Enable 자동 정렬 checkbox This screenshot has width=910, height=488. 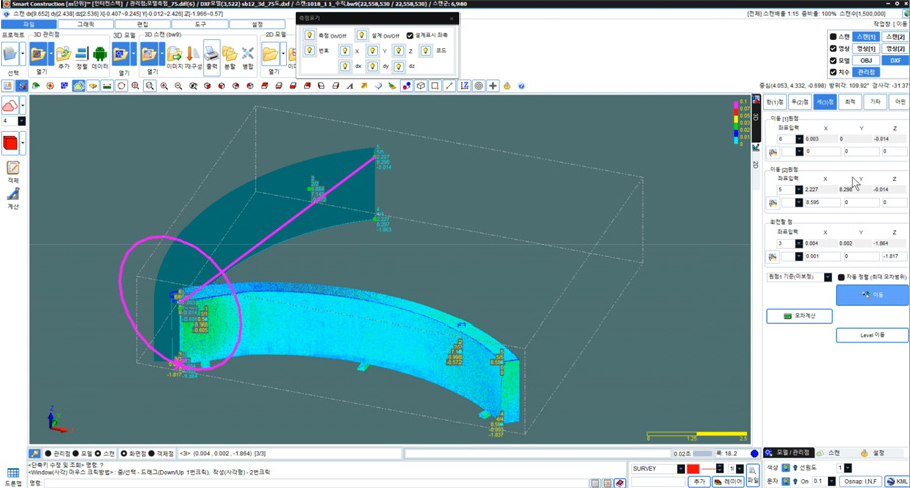pos(841,277)
